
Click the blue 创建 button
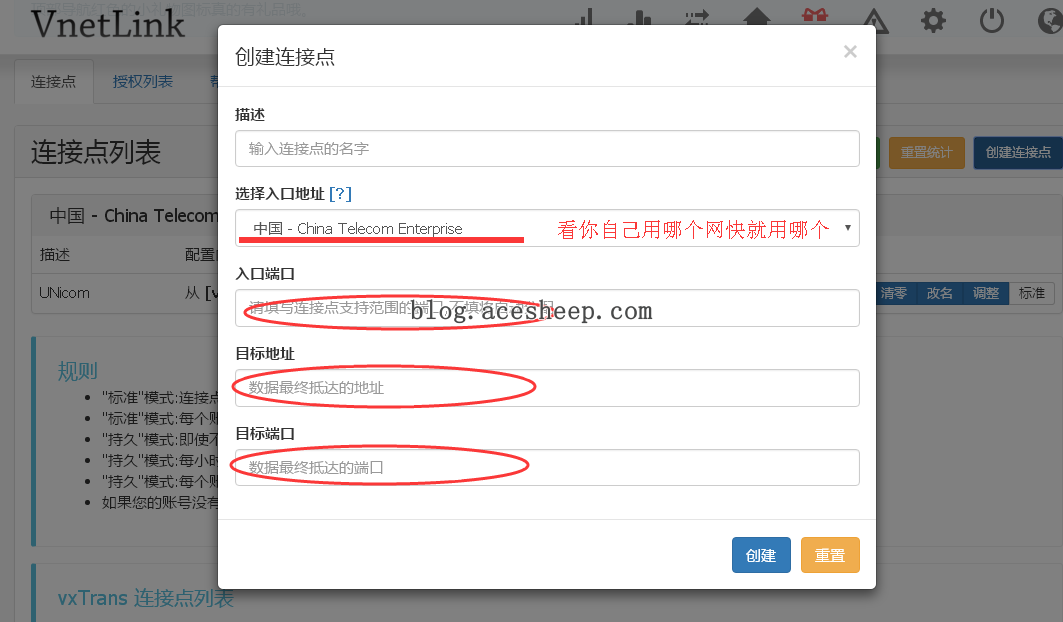pyautogui.click(x=761, y=555)
